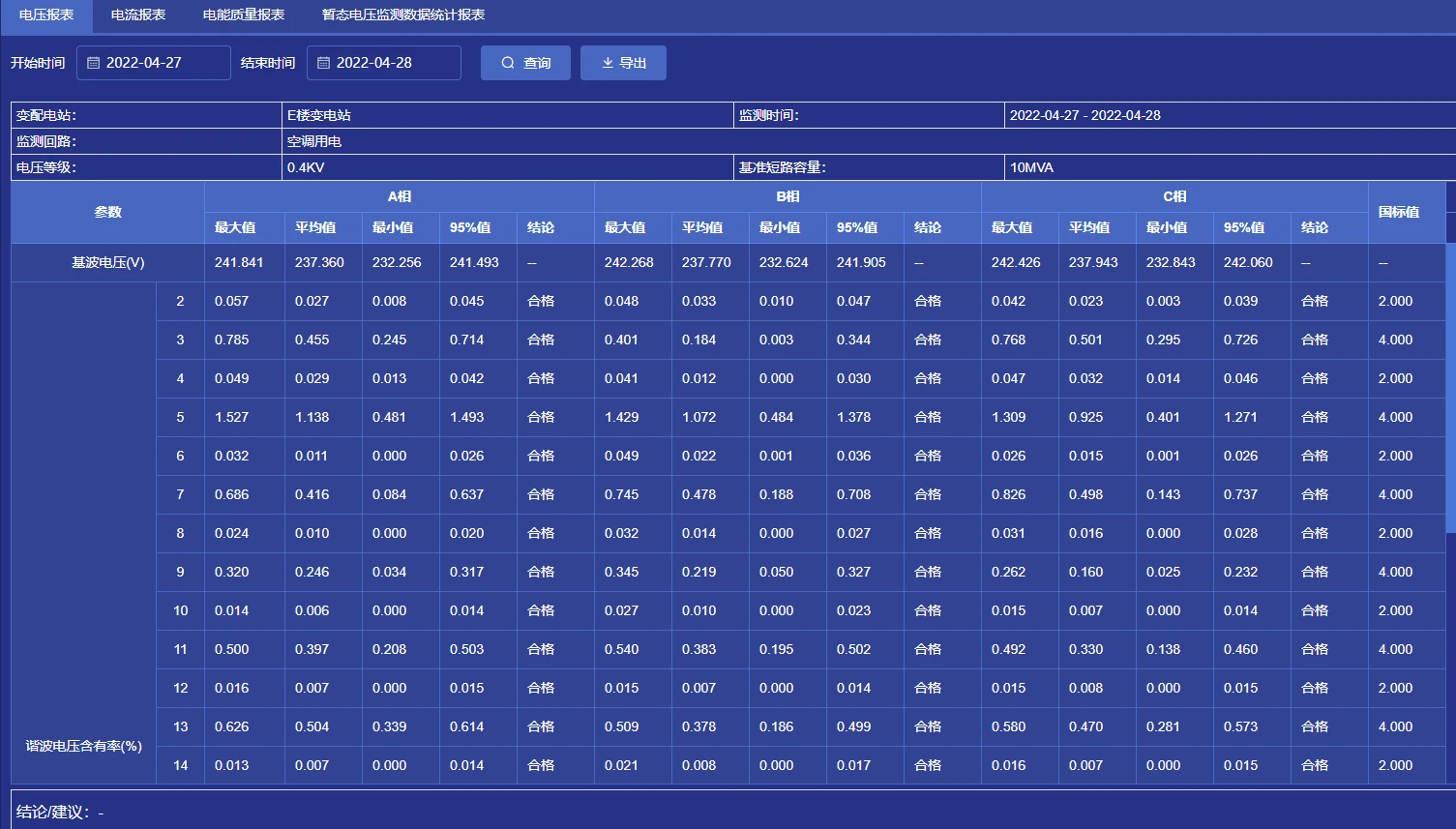Click the 9th harmonic C-phase 合格 conclusion

point(1315,572)
